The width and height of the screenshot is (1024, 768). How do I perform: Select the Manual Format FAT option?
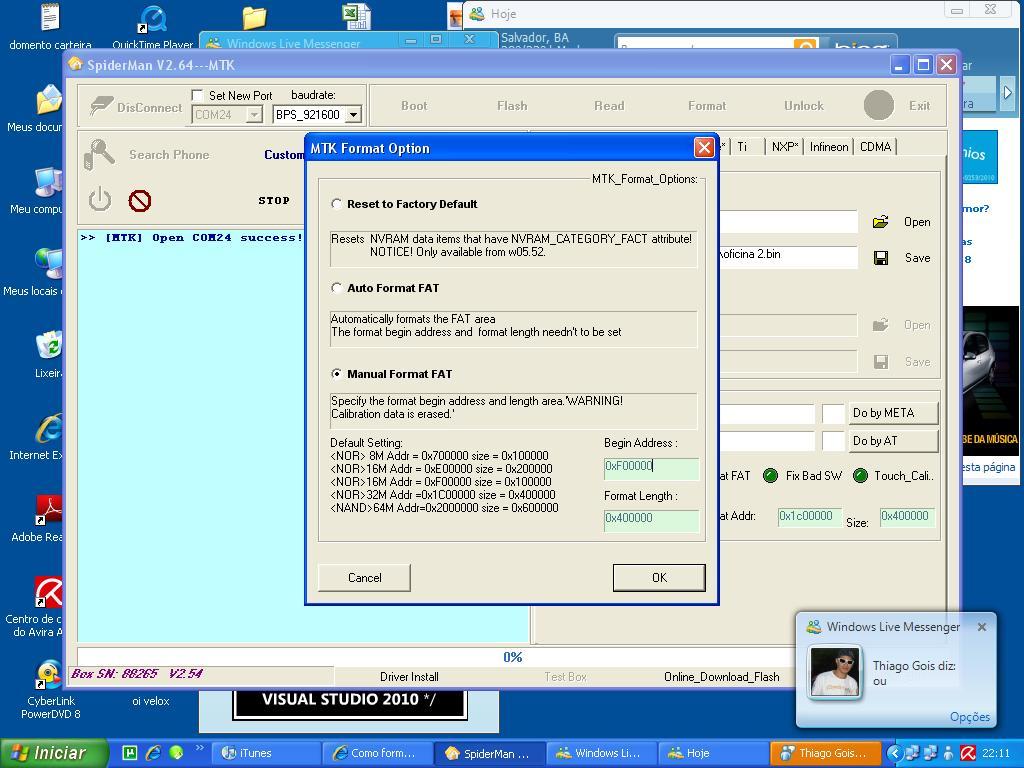pos(337,374)
